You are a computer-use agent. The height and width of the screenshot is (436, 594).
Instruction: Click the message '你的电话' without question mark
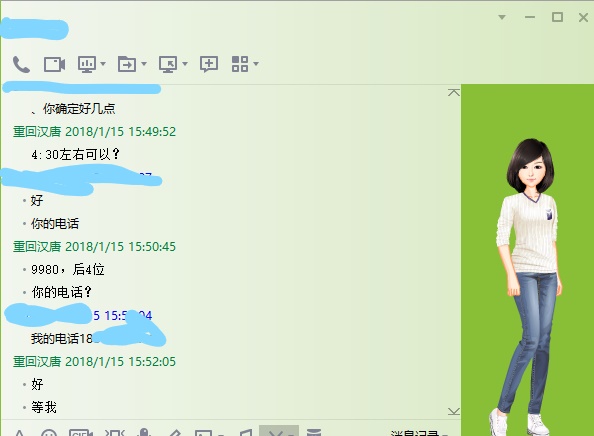pos(55,223)
